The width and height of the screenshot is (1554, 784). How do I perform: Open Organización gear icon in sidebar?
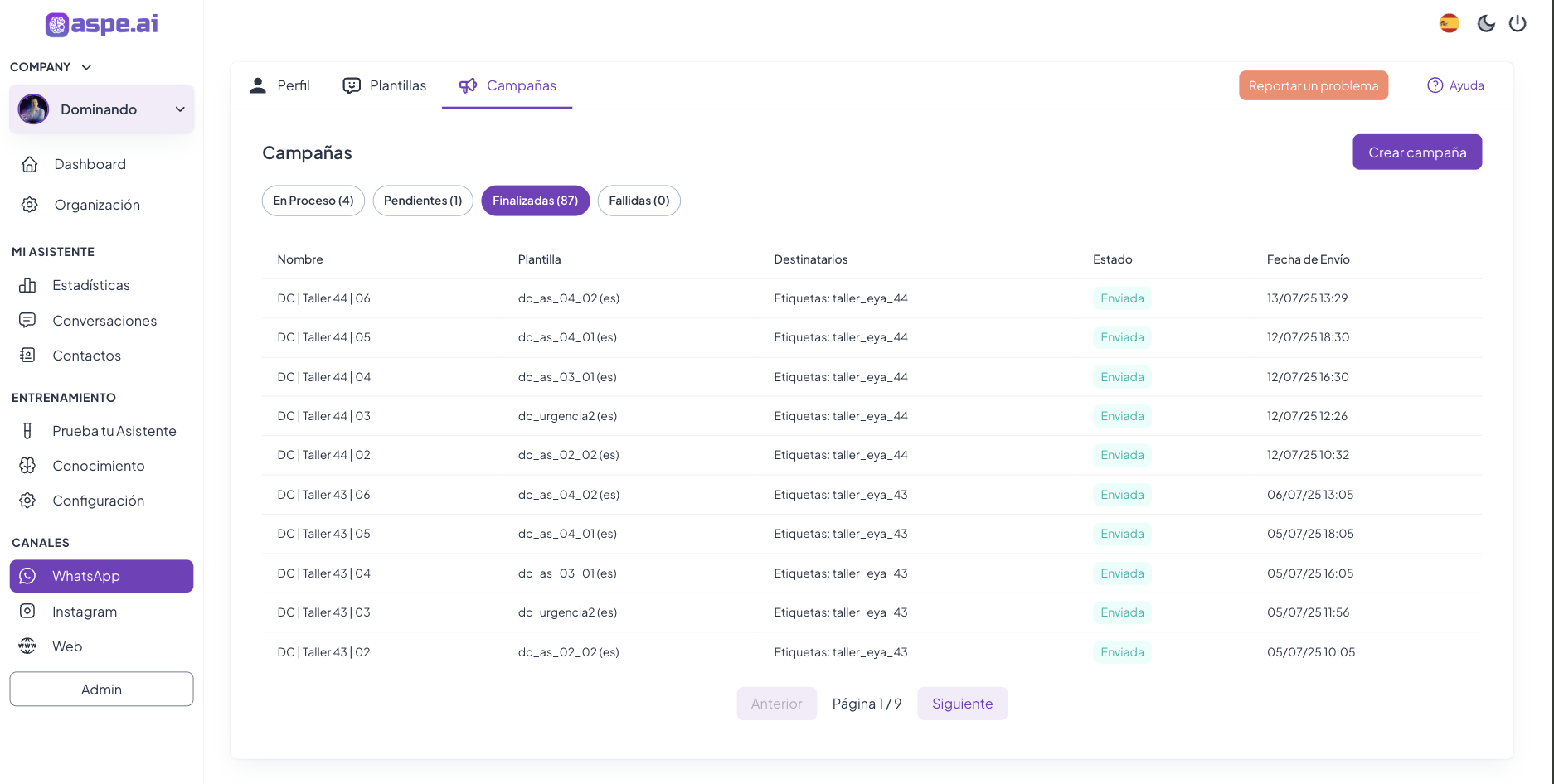[x=30, y=205]
